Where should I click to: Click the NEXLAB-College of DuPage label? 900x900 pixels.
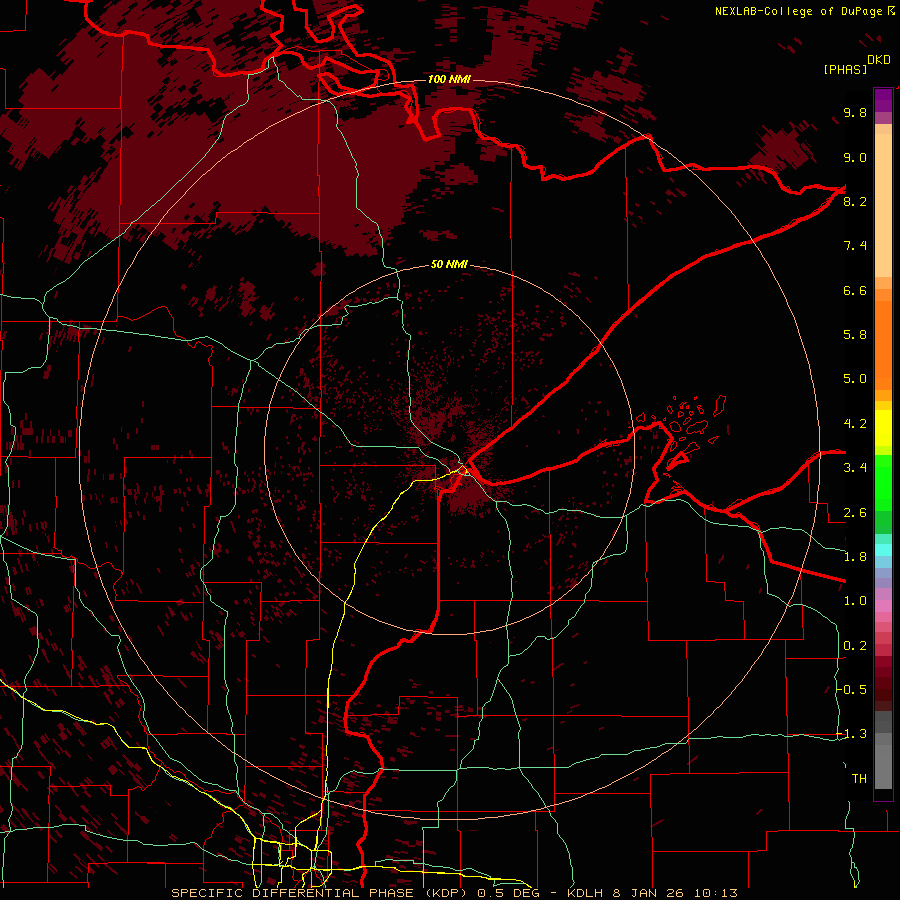click(799, 11)
